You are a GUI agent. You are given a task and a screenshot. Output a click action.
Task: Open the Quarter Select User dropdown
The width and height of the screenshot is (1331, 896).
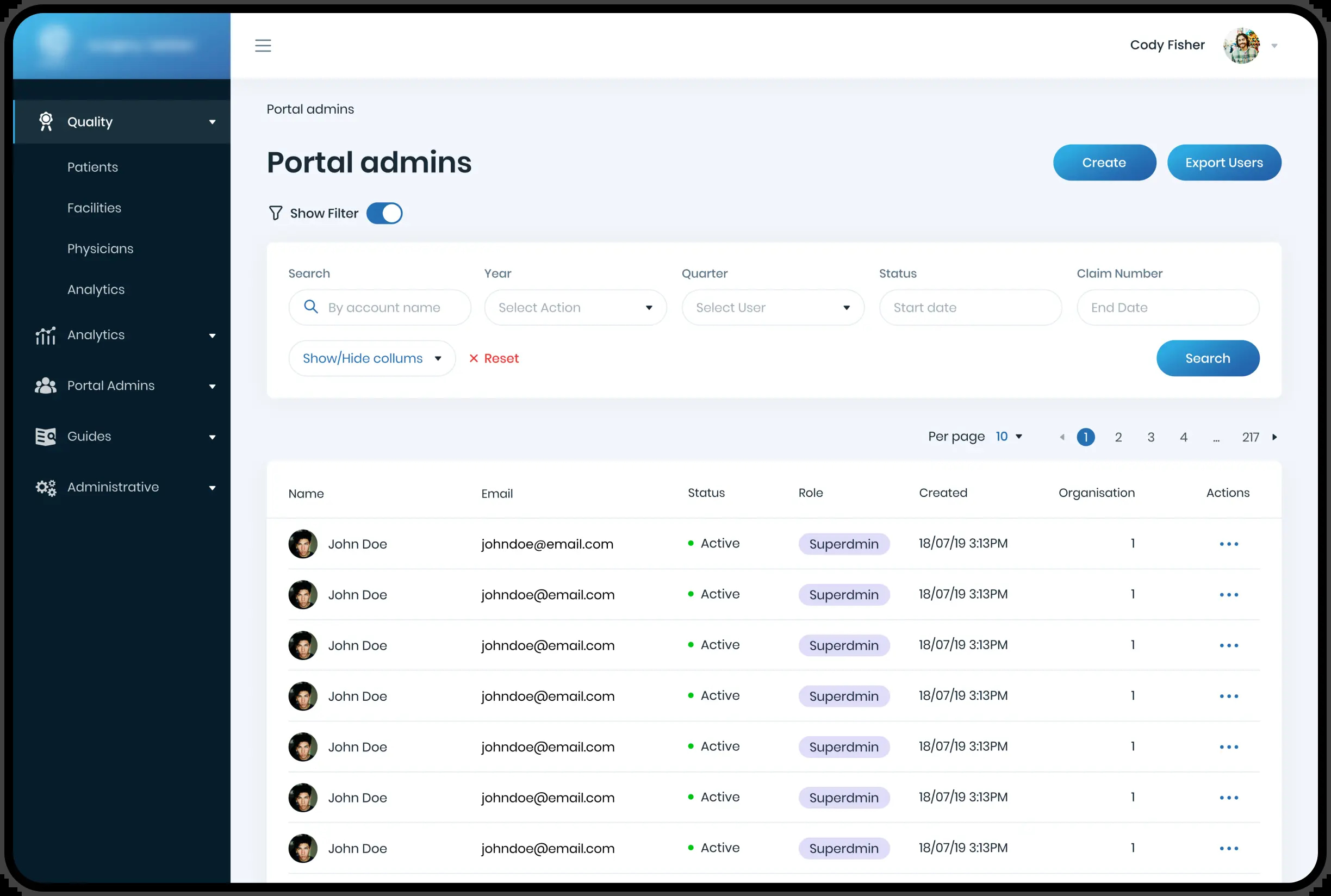pyautogui.click(x=773, y=307)
